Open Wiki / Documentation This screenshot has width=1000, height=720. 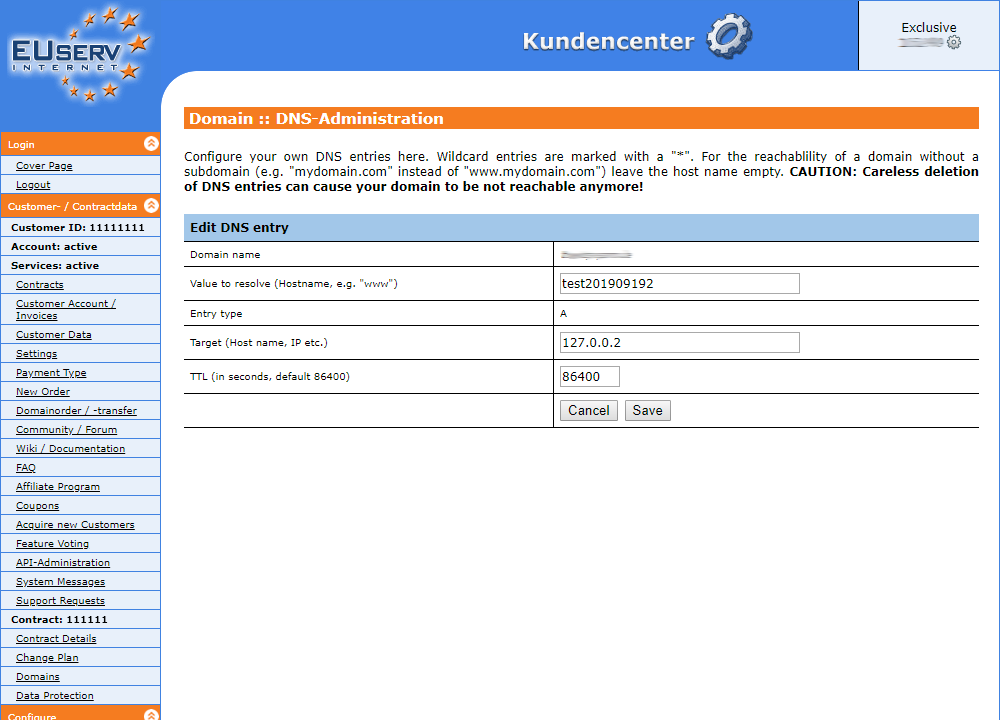coord(70,449)
